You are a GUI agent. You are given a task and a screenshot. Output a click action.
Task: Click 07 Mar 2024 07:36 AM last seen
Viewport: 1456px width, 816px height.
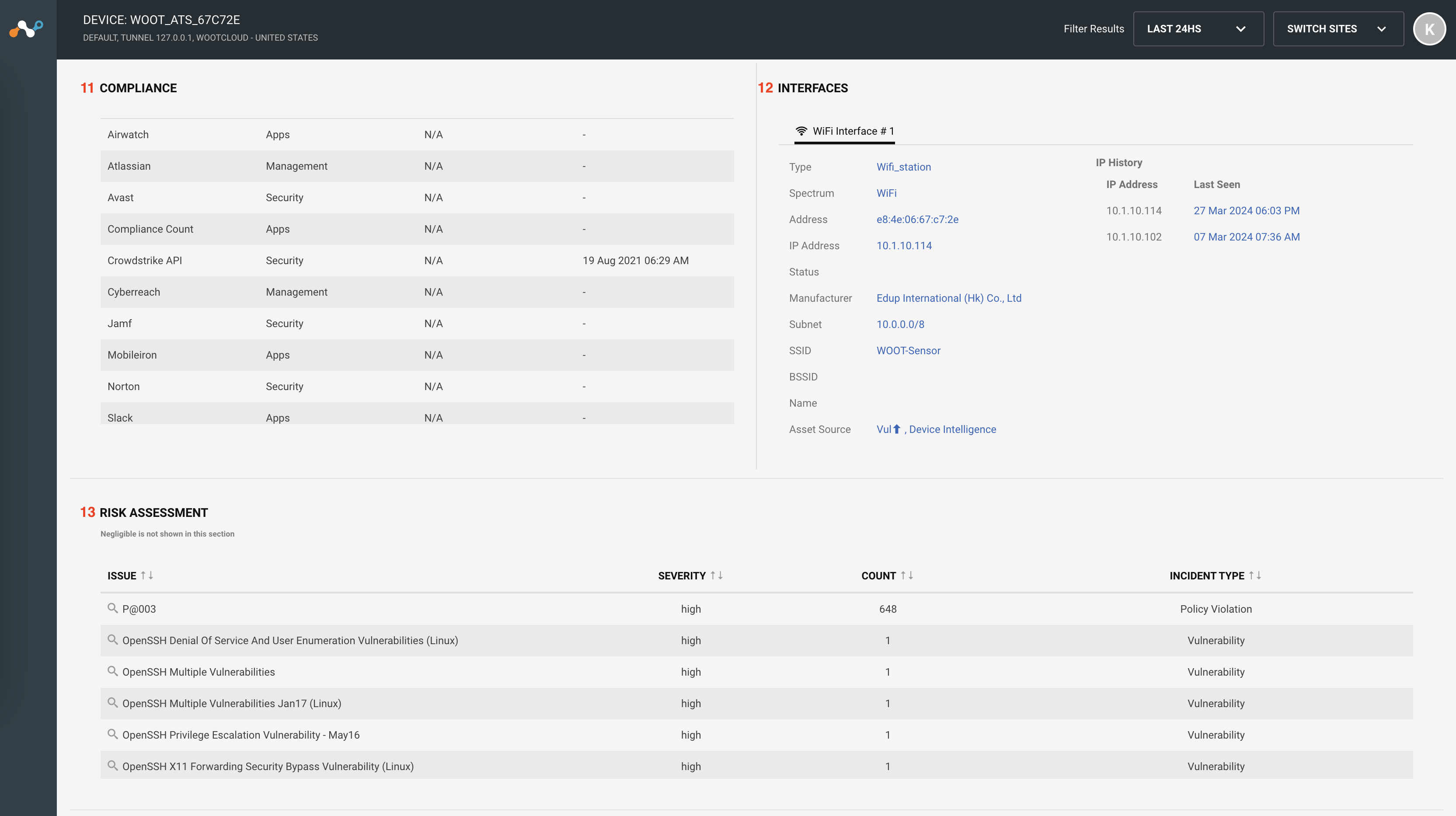click(x=1246, y=237)
